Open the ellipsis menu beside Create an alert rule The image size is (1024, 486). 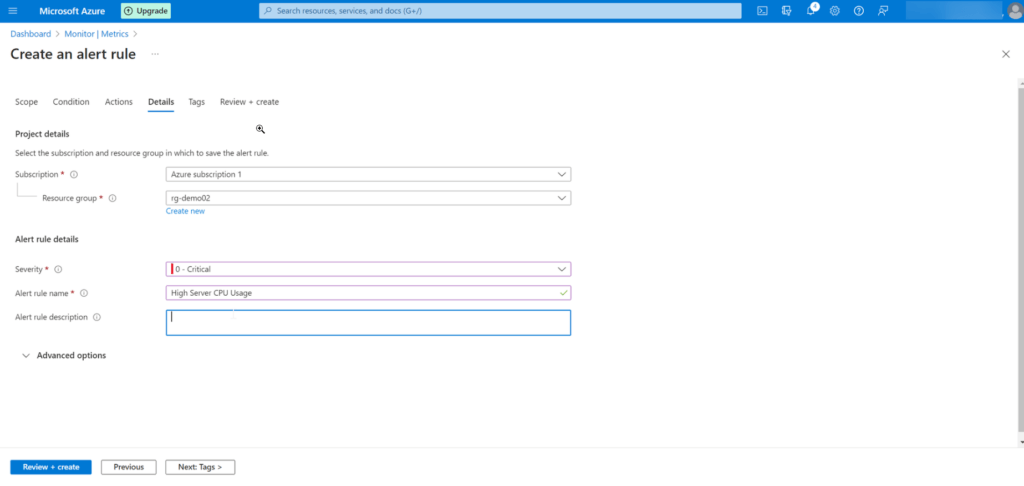pyautogui.click(x=155, y=54)
